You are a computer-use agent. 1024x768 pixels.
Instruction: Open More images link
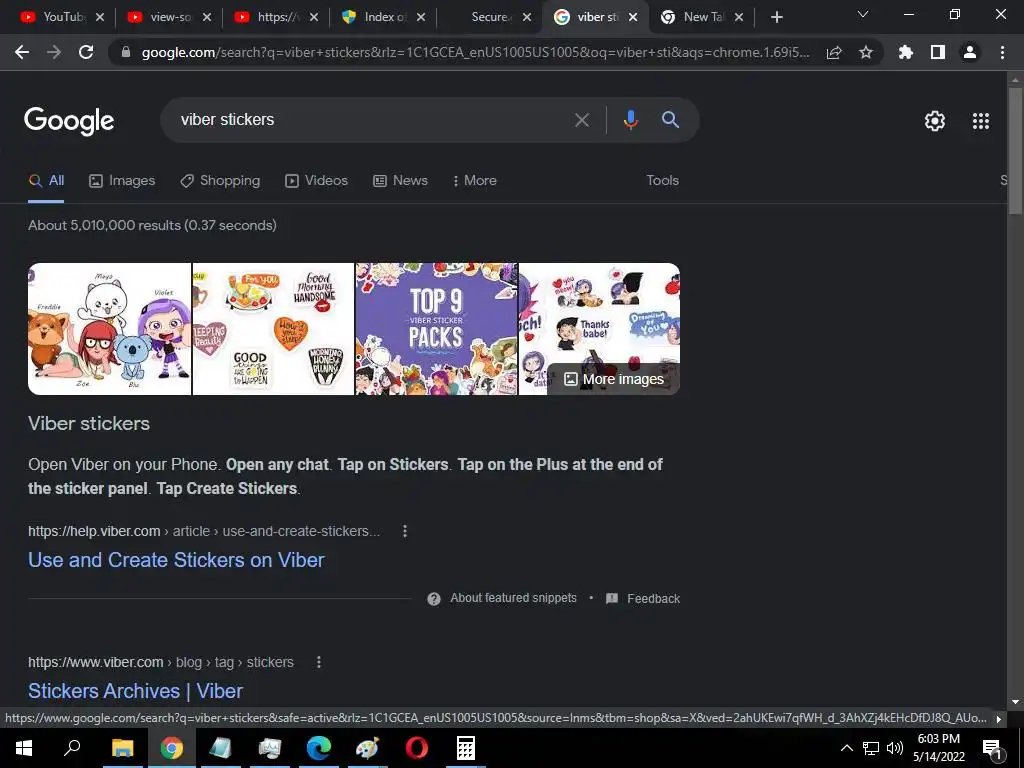[614, 379]
